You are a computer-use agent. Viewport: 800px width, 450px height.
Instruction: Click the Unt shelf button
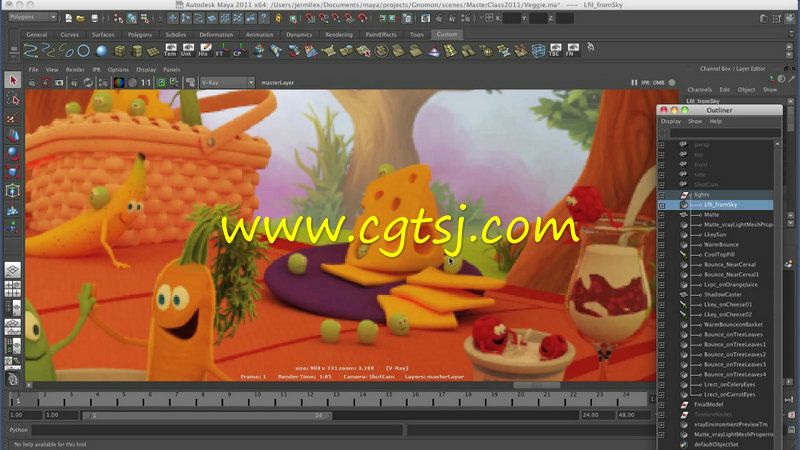tap(187, 50)
